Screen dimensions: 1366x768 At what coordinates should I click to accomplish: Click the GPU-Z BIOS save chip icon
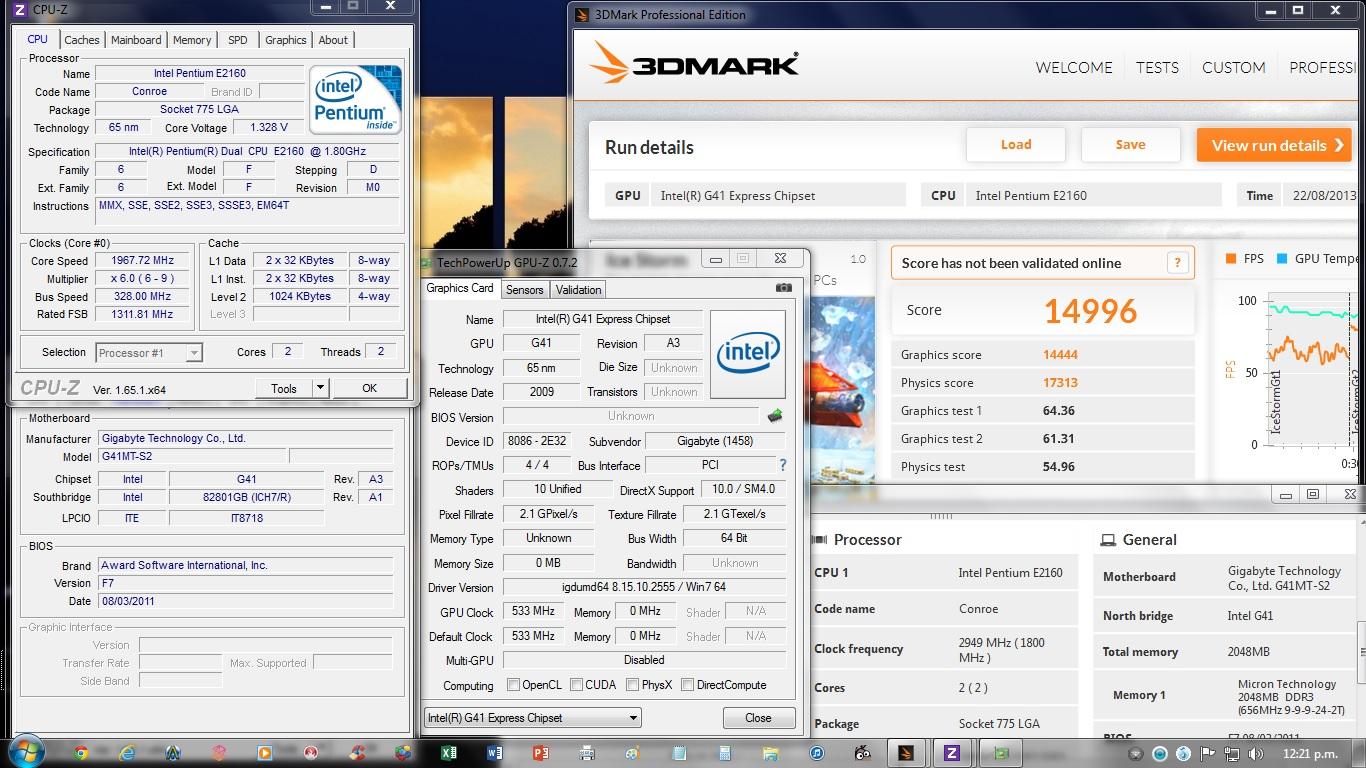(774, 416)
